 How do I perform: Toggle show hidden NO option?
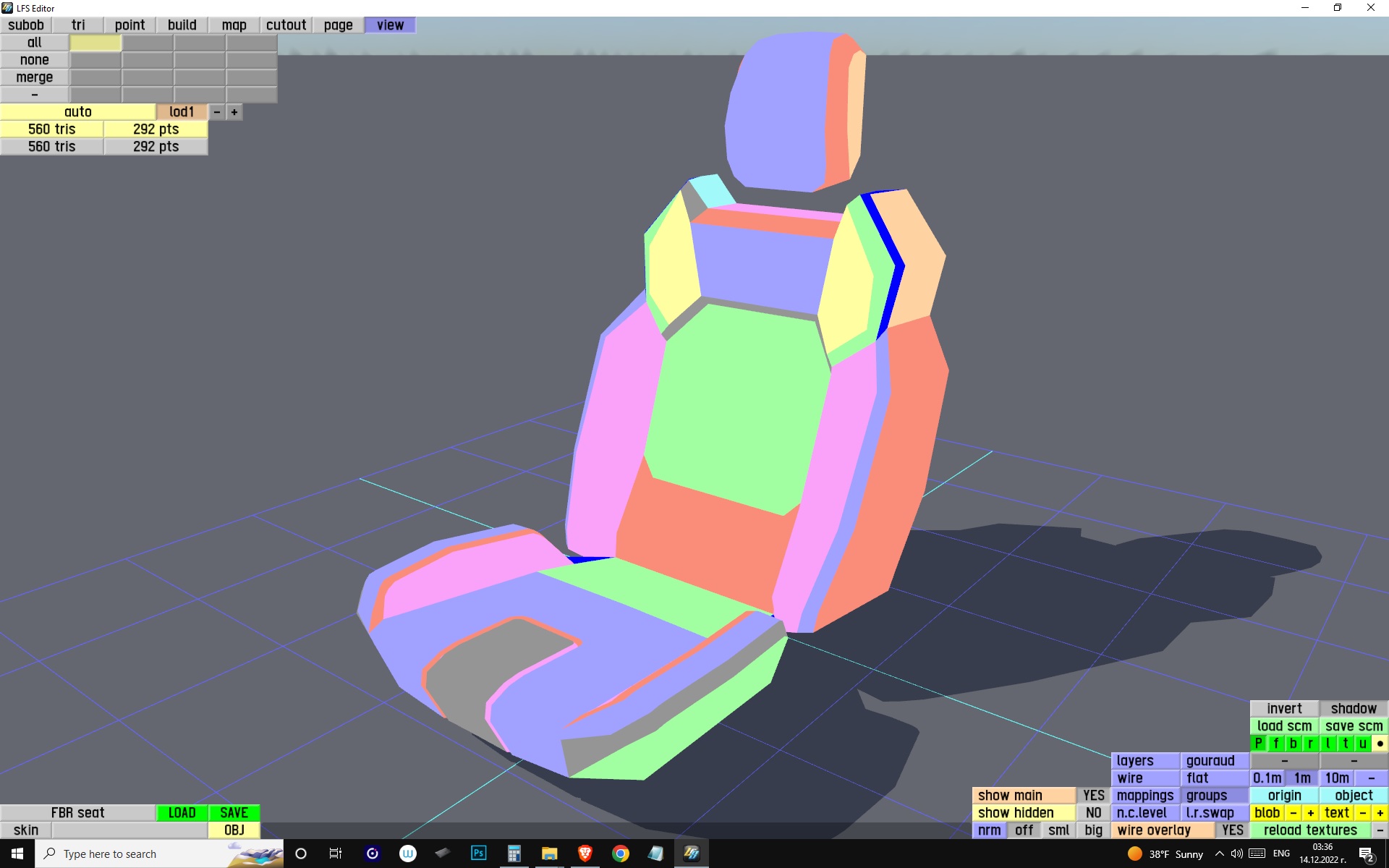pyautogui.click(x=1093, y=813)
